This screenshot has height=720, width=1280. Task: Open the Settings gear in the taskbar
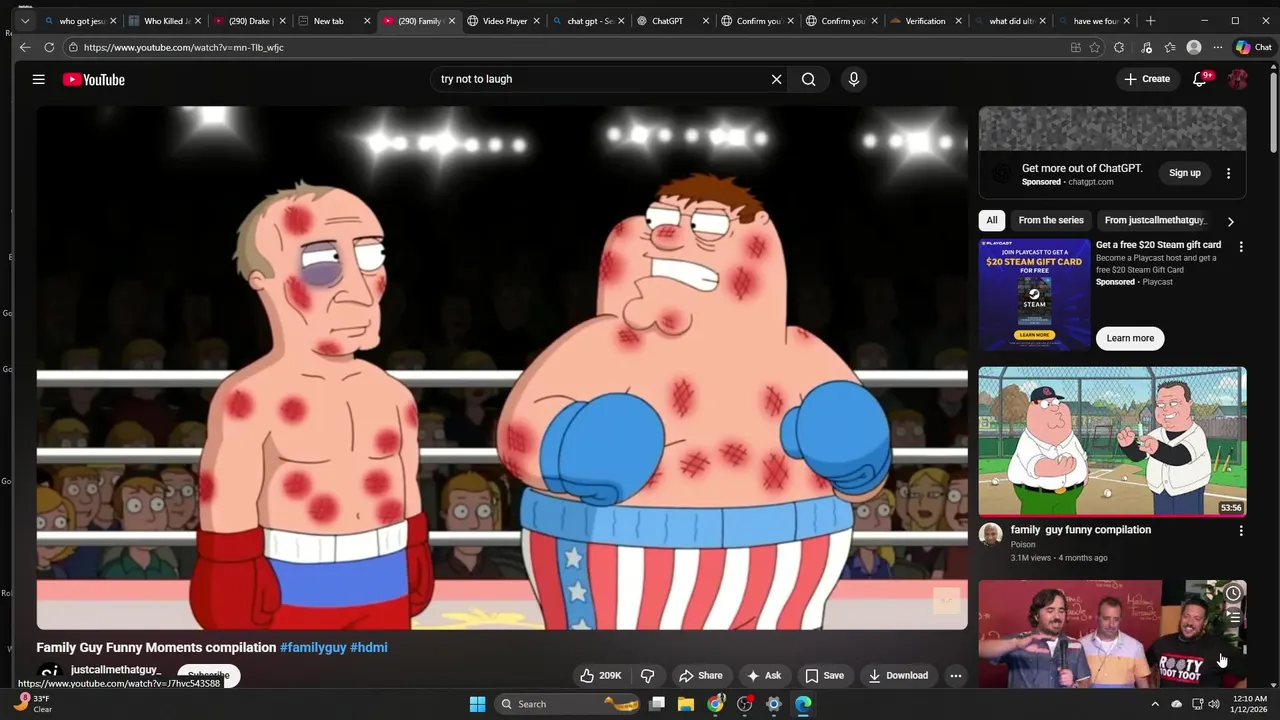point(774,704)
